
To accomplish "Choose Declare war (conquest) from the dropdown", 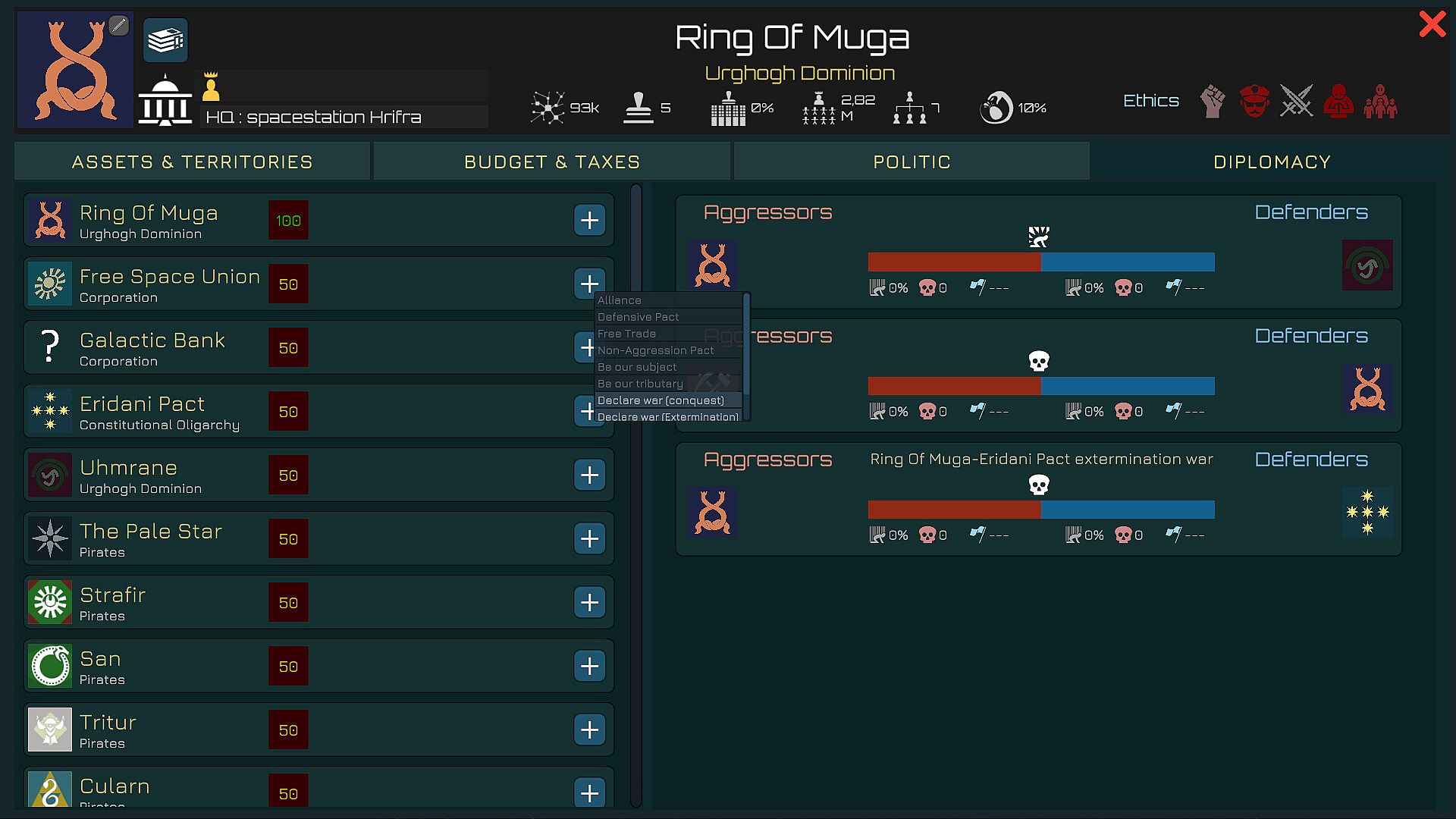I will click(x=661, y=400).
